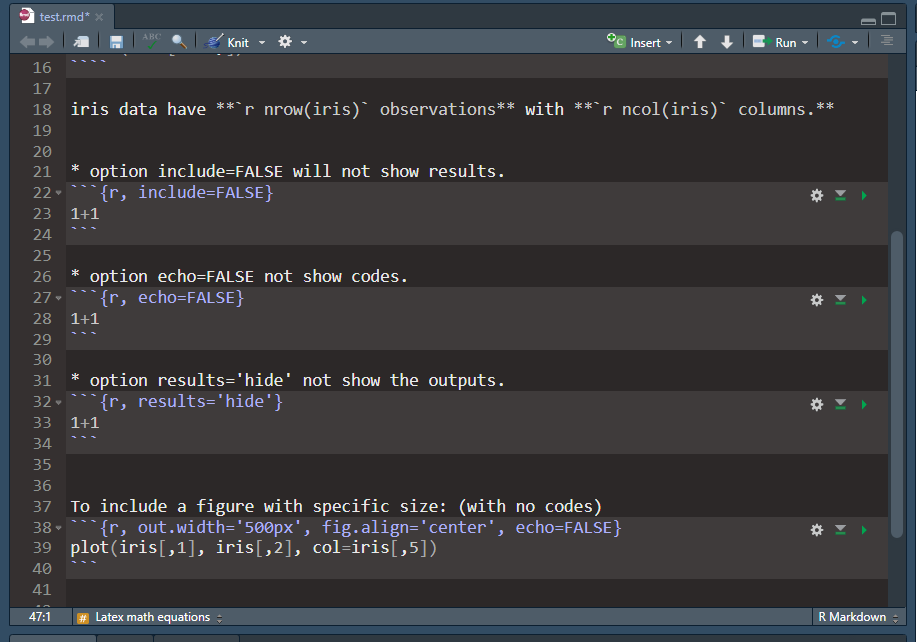
Task: Save the current document
Action: 116,42
